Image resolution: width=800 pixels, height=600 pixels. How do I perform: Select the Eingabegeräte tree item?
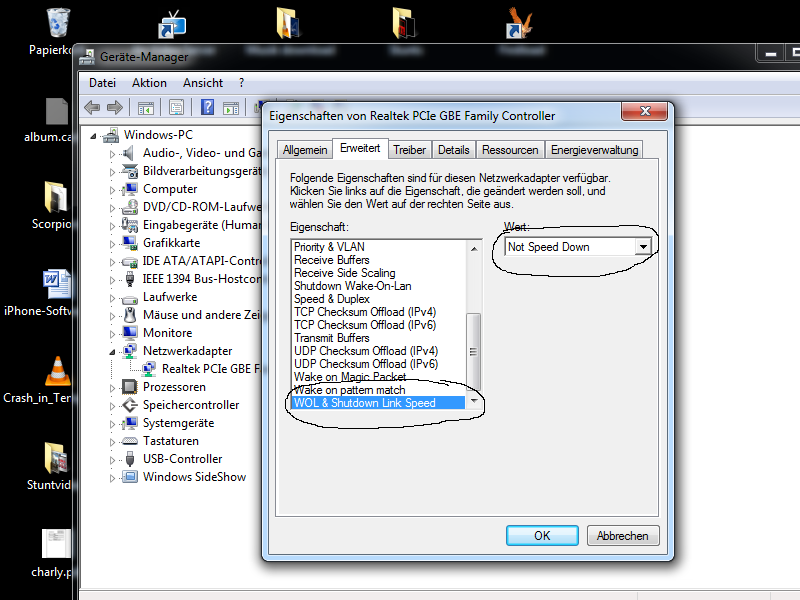[x=202, y=225]
